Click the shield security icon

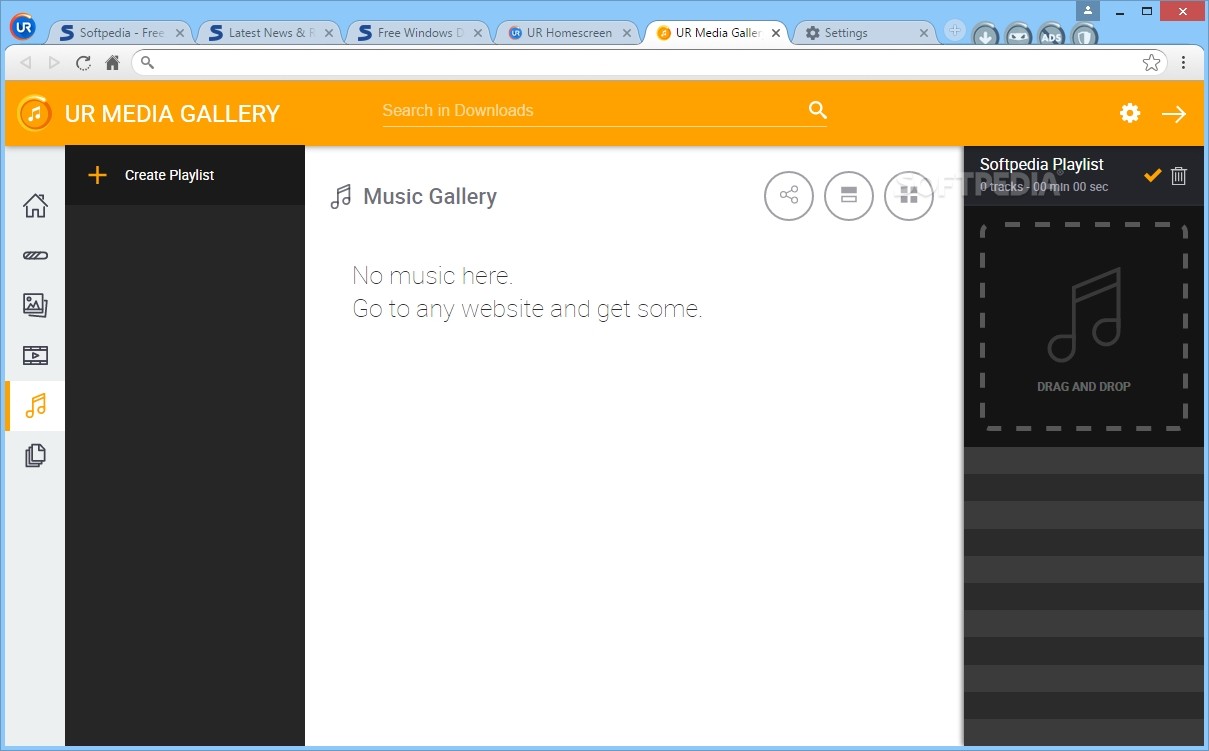[1085, 37]
